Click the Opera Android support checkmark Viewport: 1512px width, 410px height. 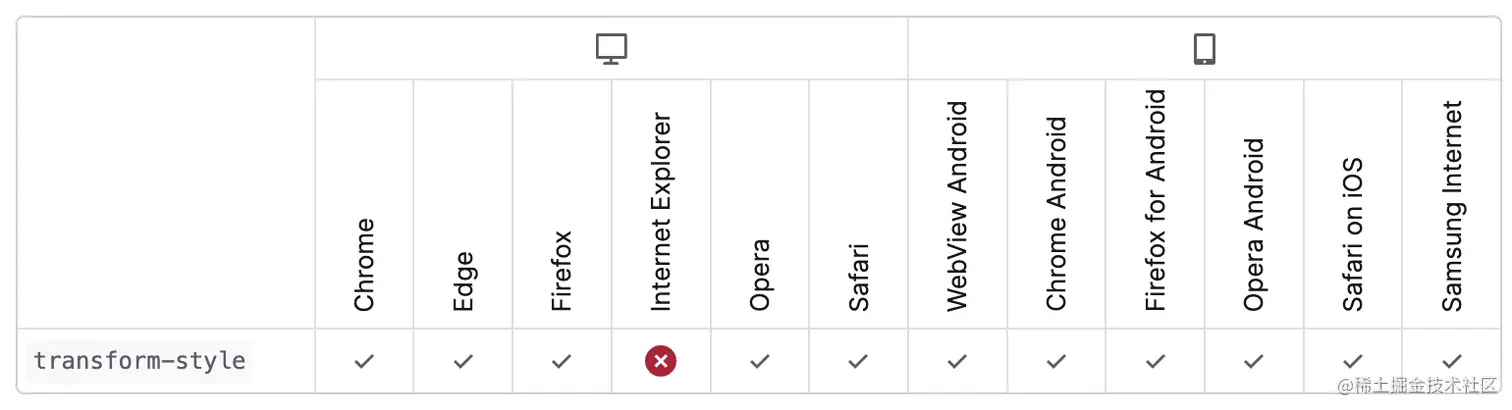point(1254,361)
